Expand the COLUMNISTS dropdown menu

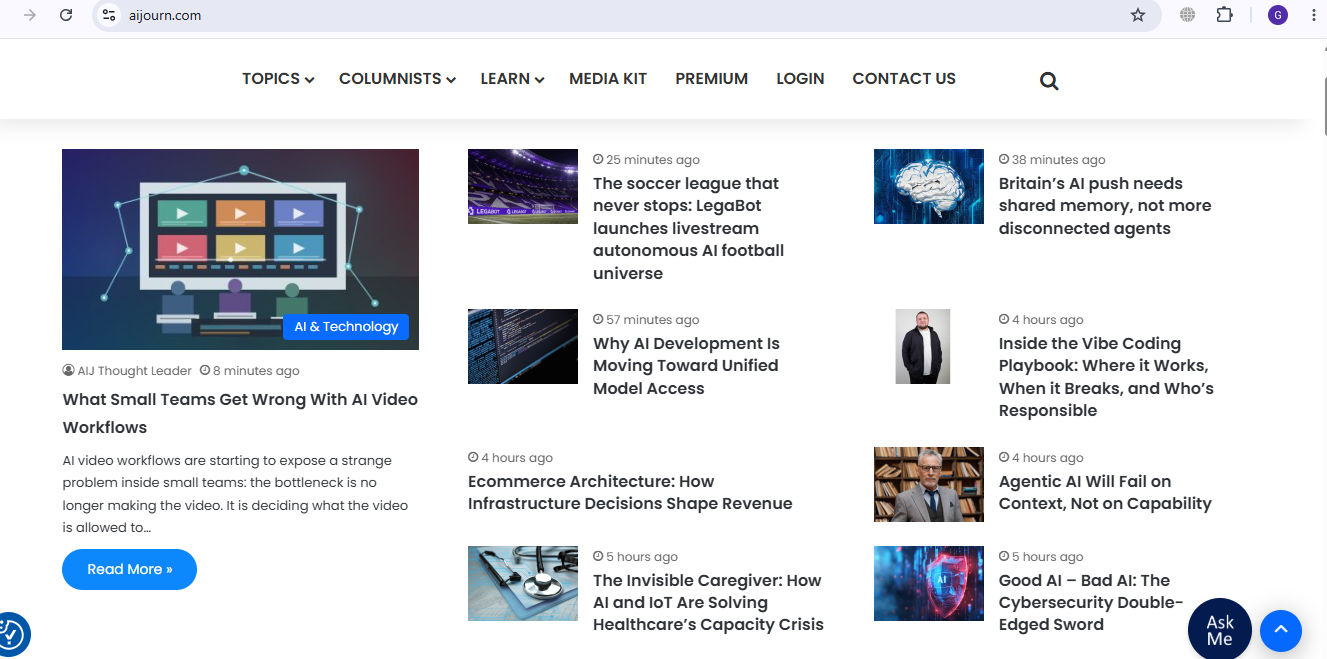(x=397, y=79)
